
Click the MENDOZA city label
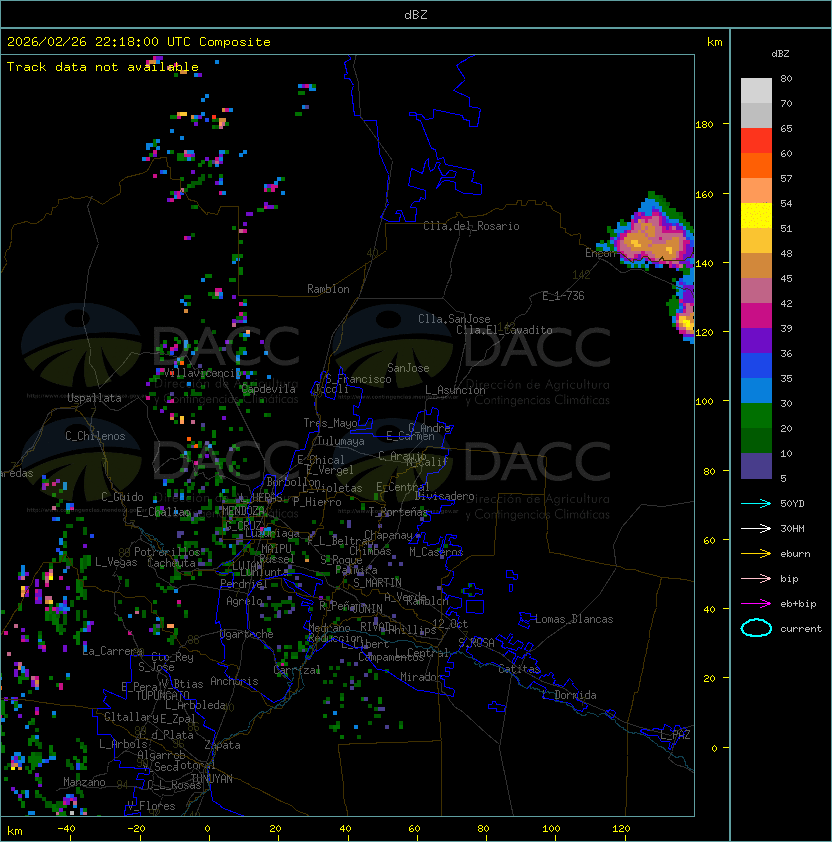[x=243, y=511]
